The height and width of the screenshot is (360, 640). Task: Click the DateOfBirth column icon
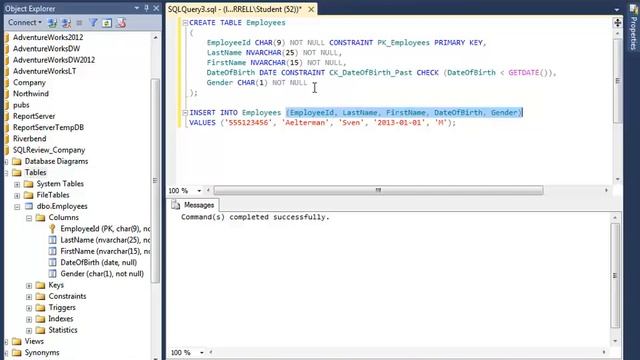tap(52, 262)
